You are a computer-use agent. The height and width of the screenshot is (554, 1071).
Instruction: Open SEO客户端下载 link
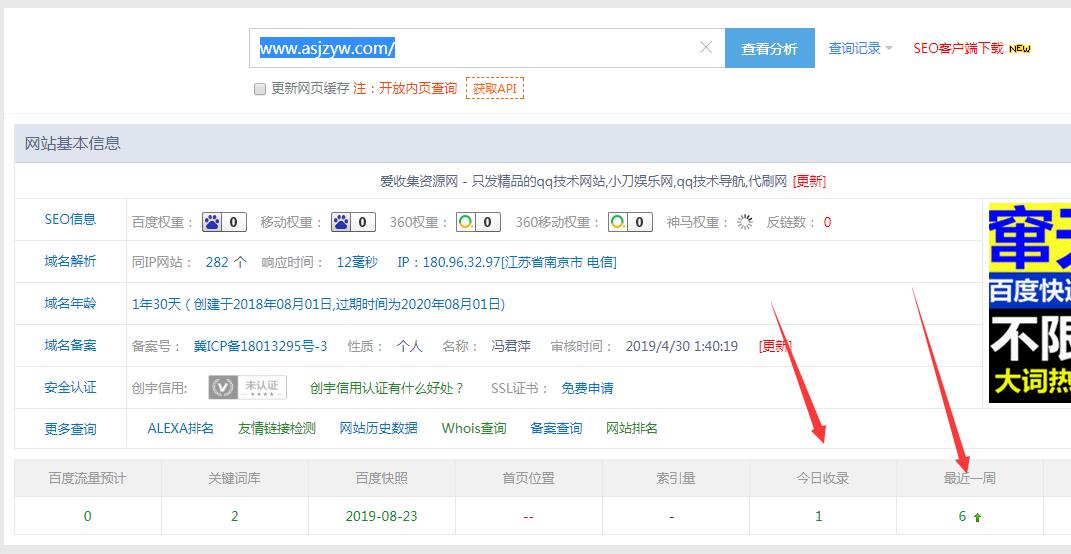point(959,49)
